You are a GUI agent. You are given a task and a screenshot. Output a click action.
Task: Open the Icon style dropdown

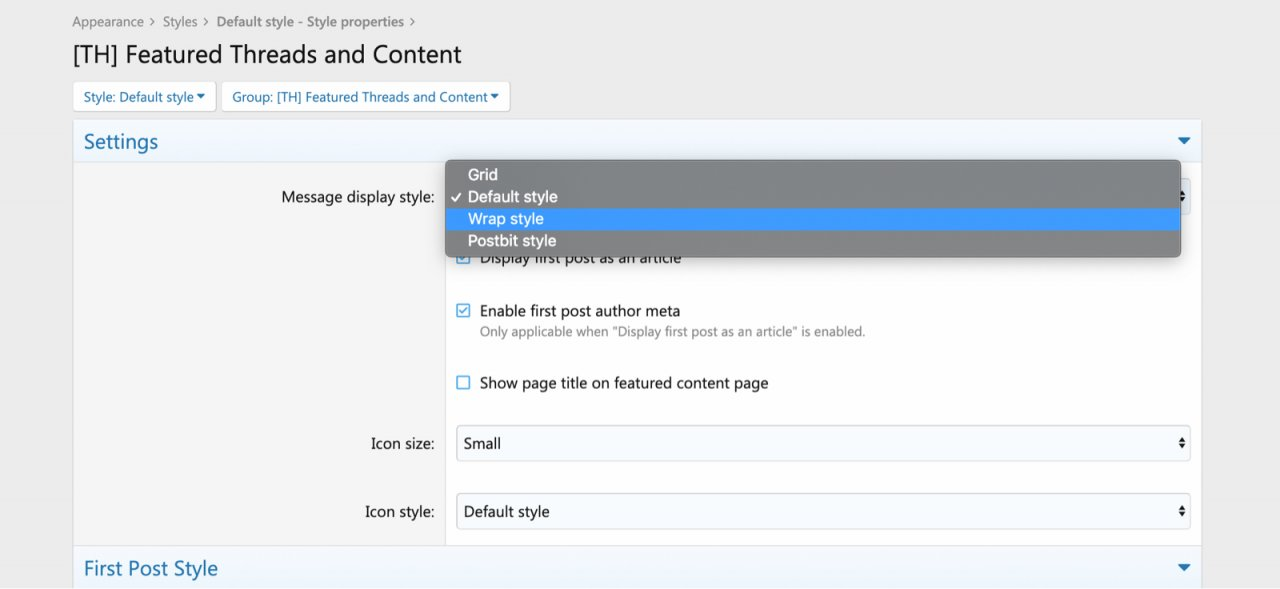(822, 511)
